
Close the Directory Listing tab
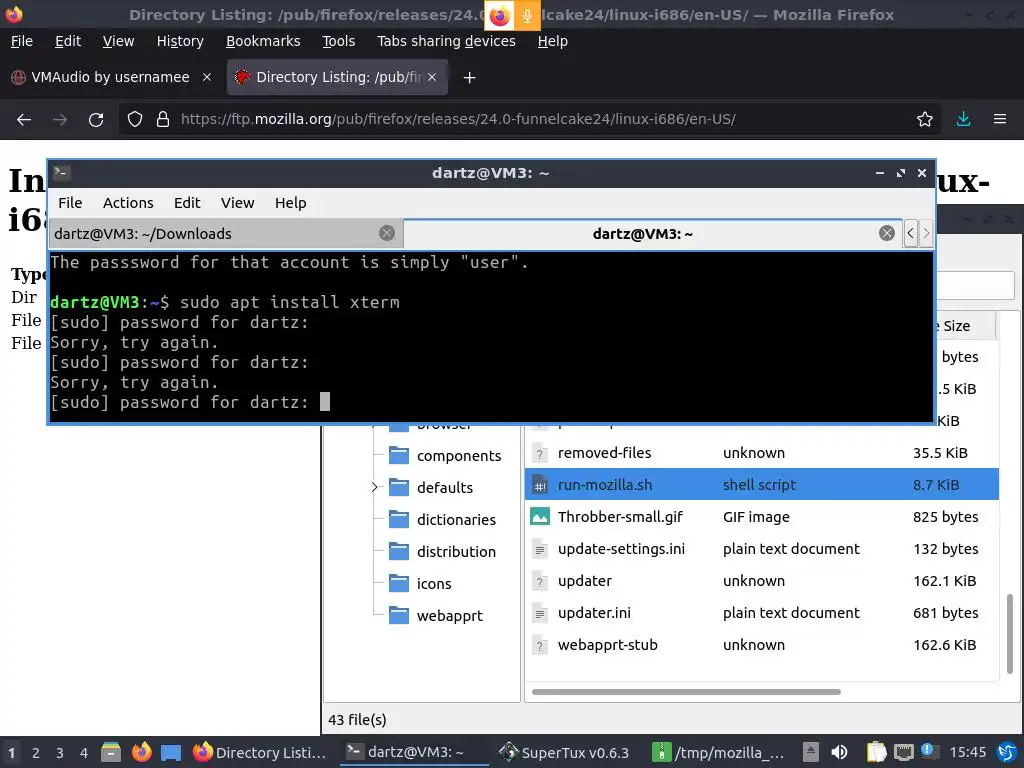coord(432,77)
